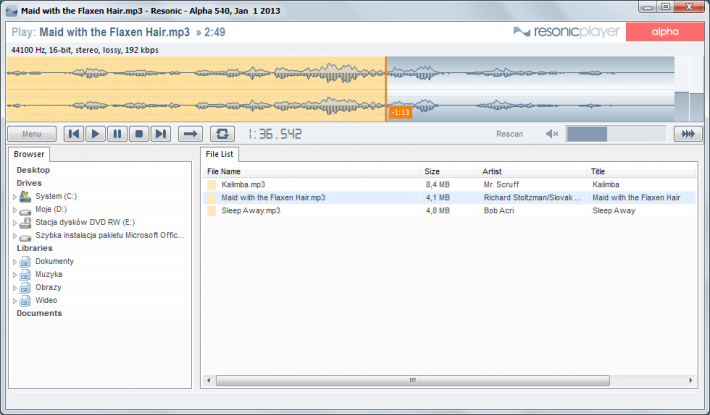This screenshot has width=710, height=415.
Task: Expand the Moje (D:) drive
Action: (14, 210)
